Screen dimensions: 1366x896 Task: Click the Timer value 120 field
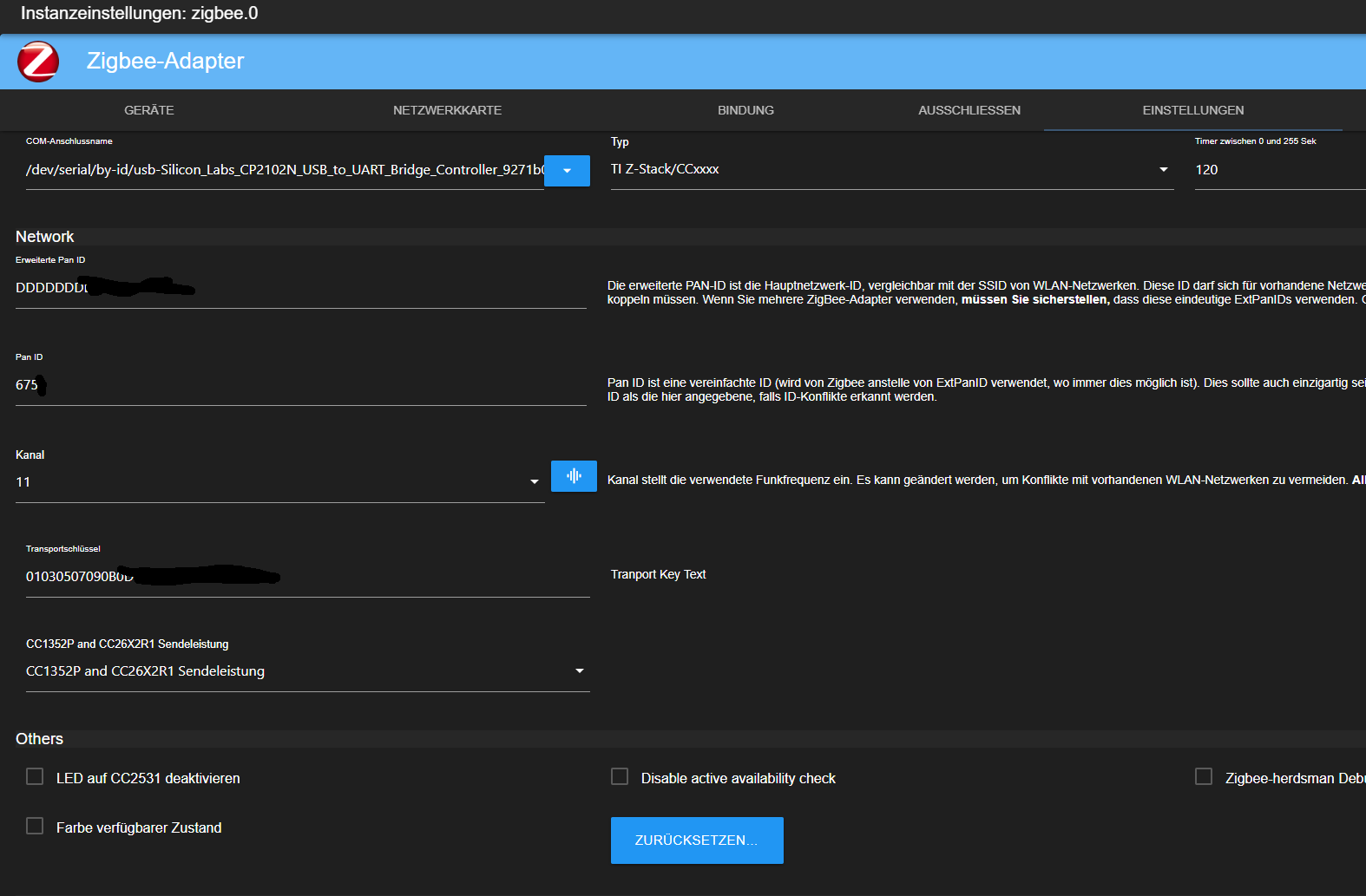pos(1280,170)
